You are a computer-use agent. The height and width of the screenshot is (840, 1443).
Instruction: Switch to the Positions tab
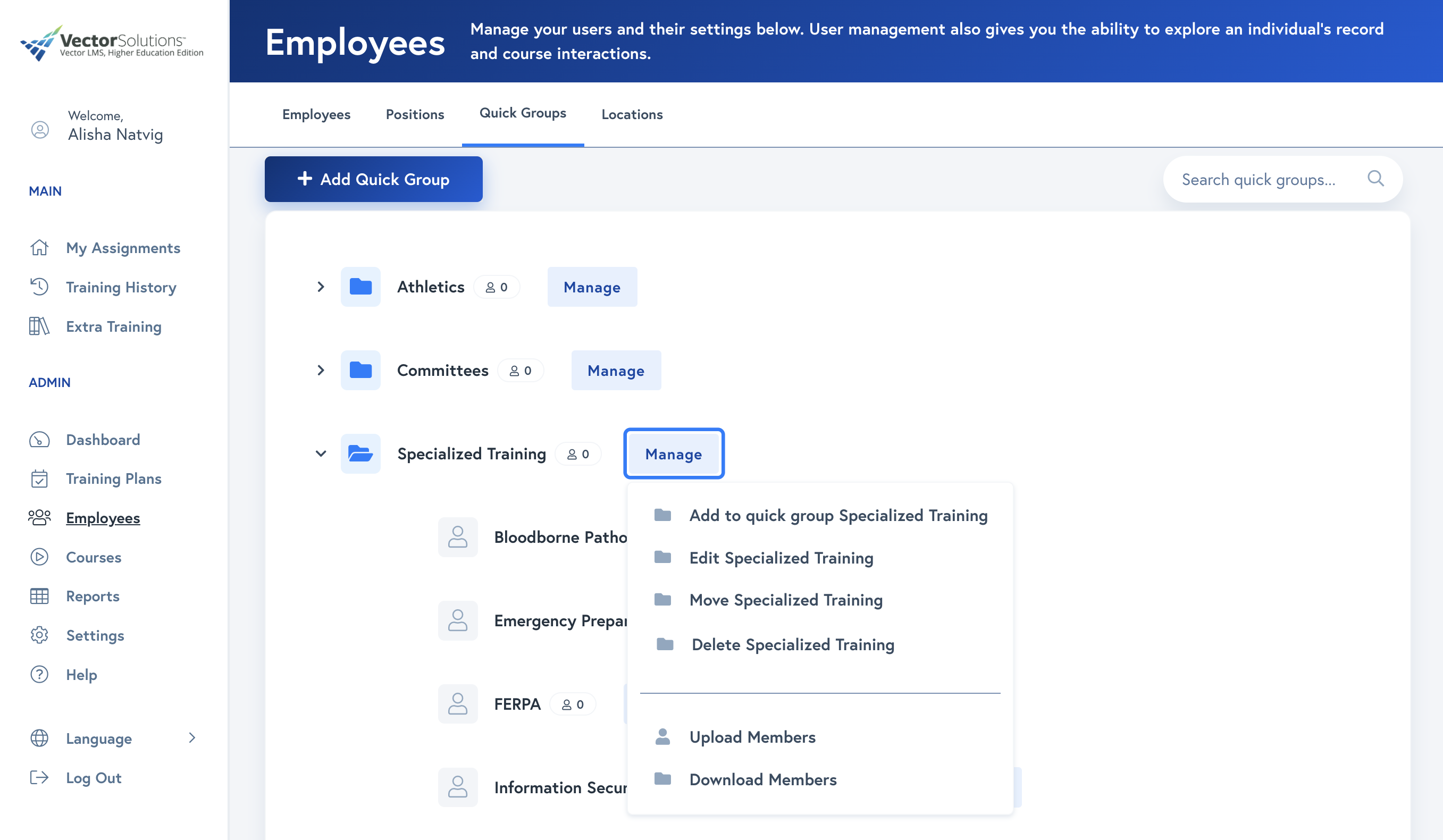pos(415,114)
